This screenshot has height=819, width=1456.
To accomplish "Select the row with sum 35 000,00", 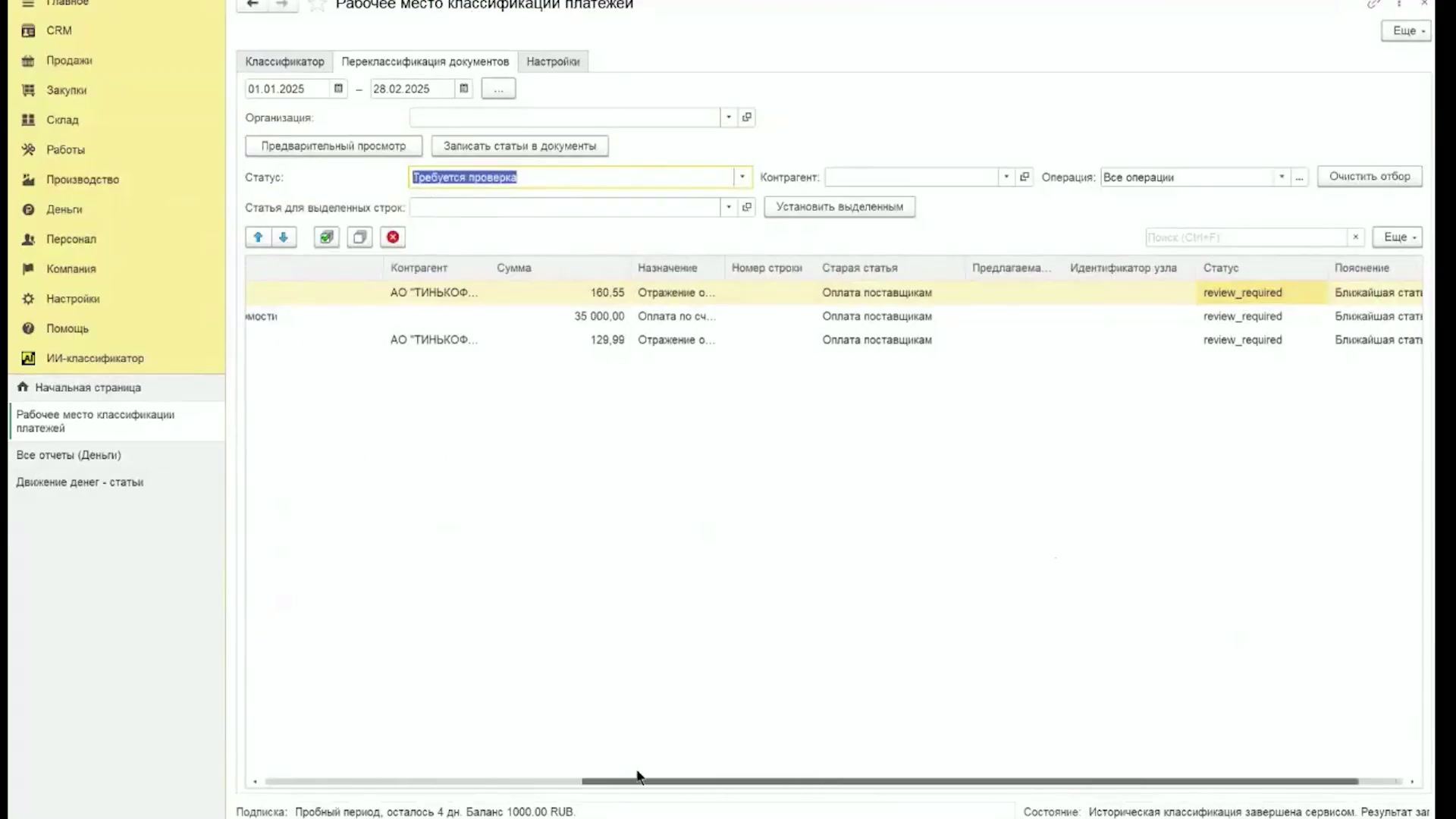I will 833,316.
